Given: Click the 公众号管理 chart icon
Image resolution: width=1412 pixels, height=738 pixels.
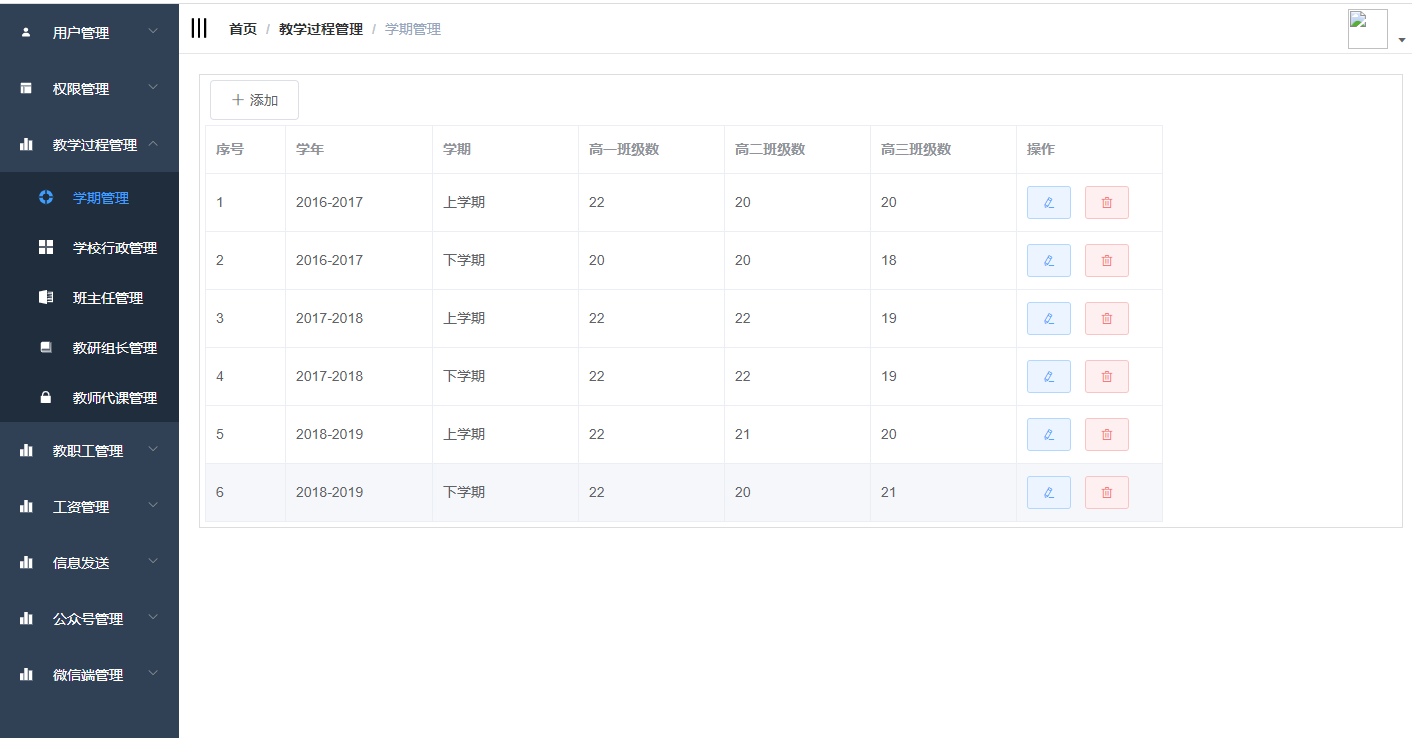Looking at the screenshot, I should (x=26, y=618).
